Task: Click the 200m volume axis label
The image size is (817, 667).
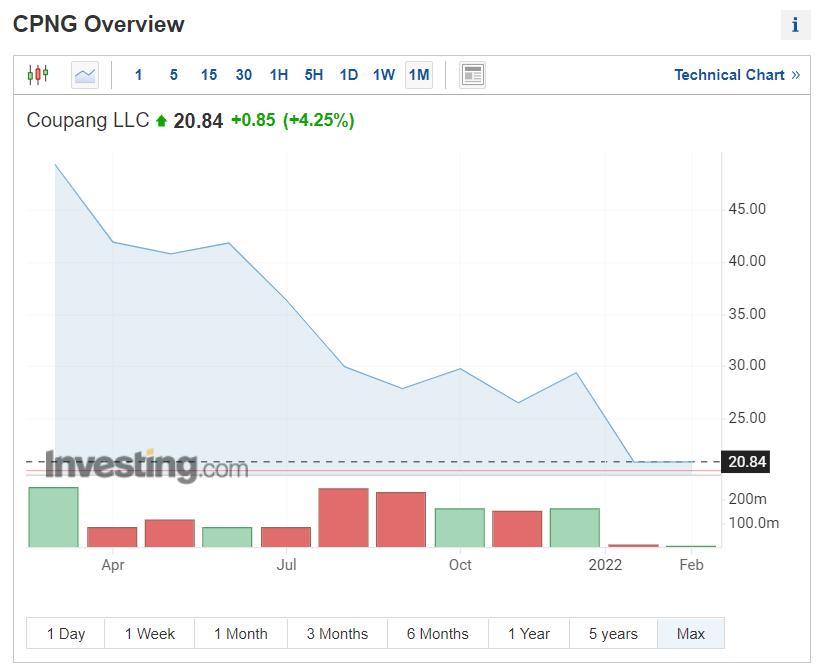Action: (x=747, y=499)
